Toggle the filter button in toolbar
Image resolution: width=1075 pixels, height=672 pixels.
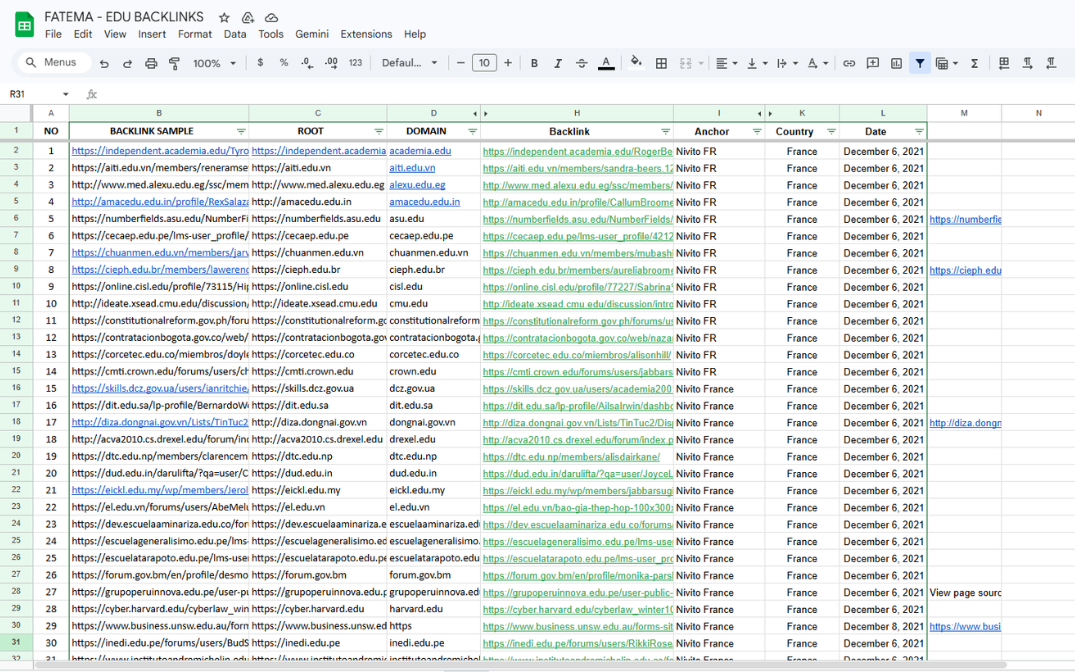click(x=920, y=63)
